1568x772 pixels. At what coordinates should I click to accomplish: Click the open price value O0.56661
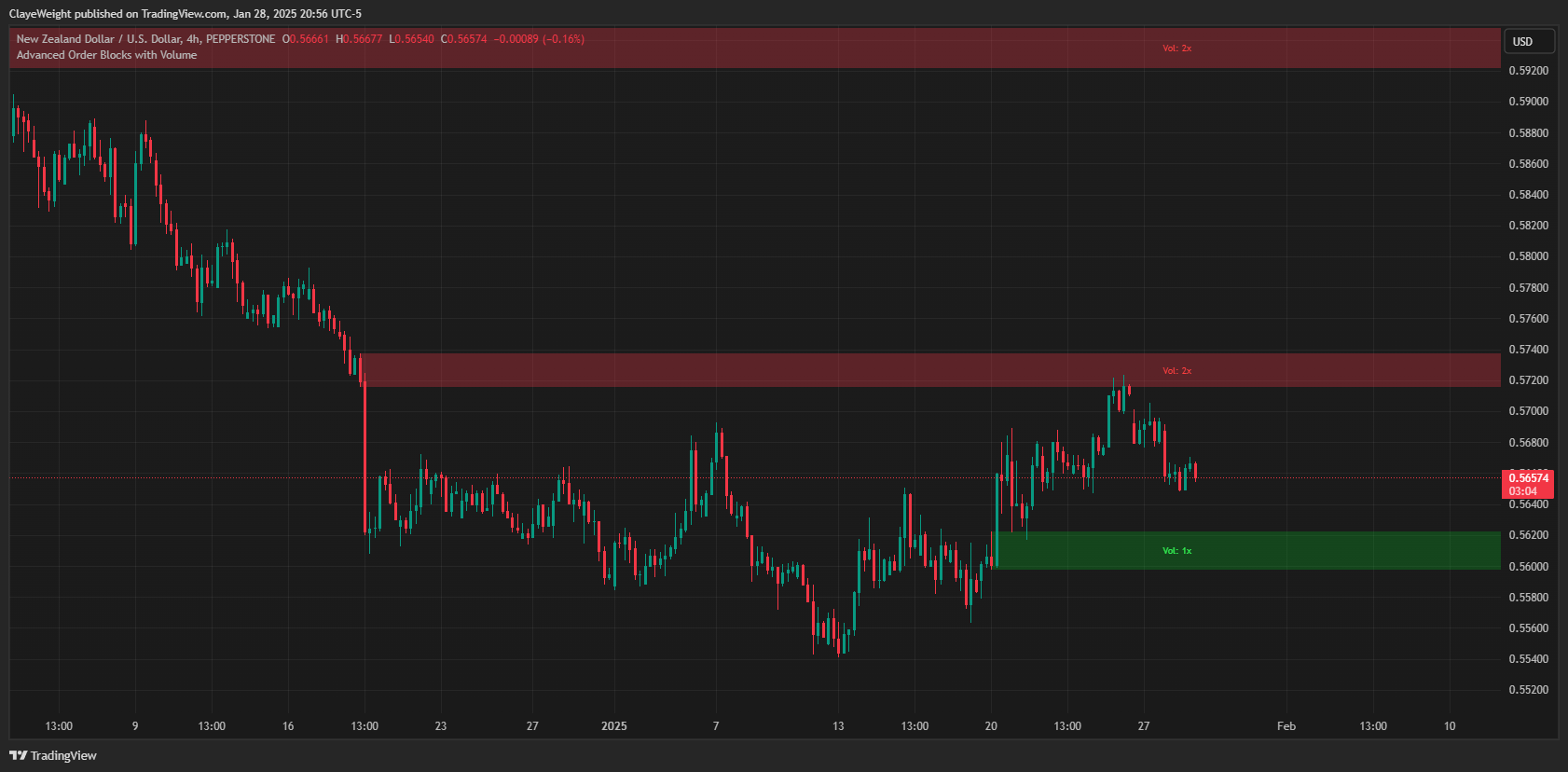[306, 39]
